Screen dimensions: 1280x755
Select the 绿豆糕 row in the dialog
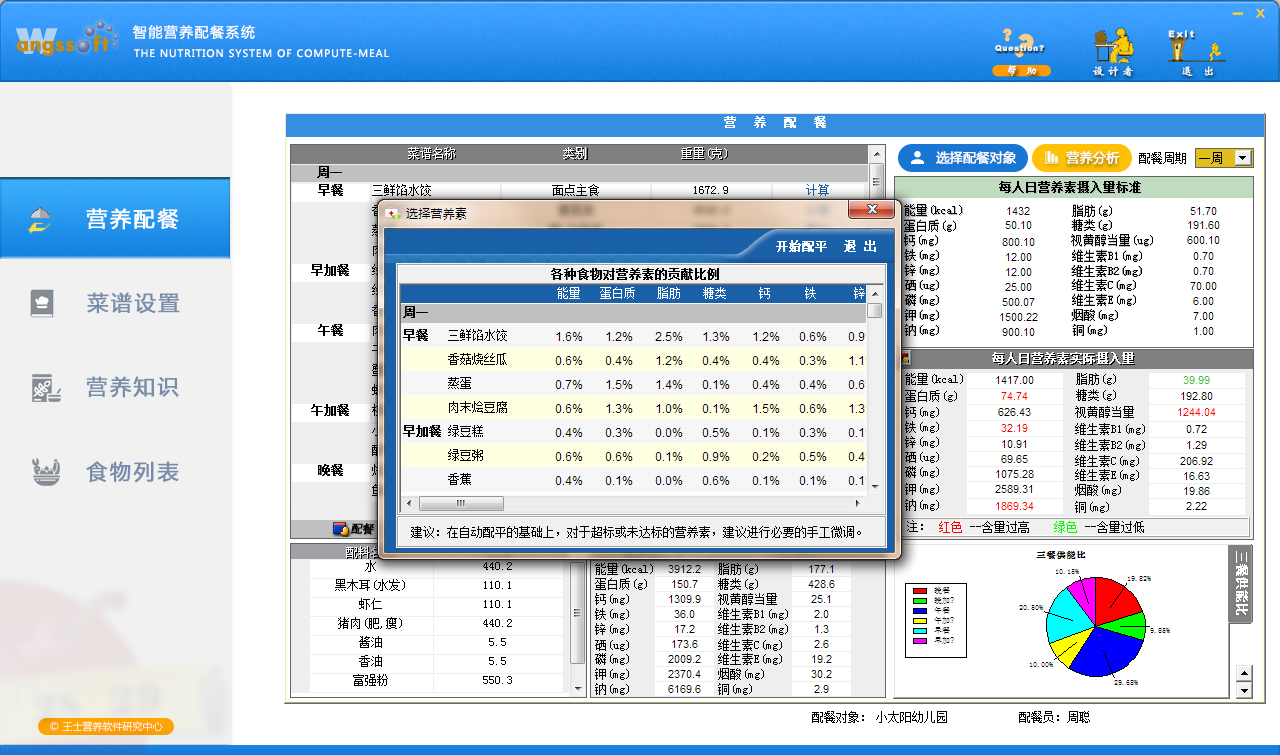click(633, 432)
